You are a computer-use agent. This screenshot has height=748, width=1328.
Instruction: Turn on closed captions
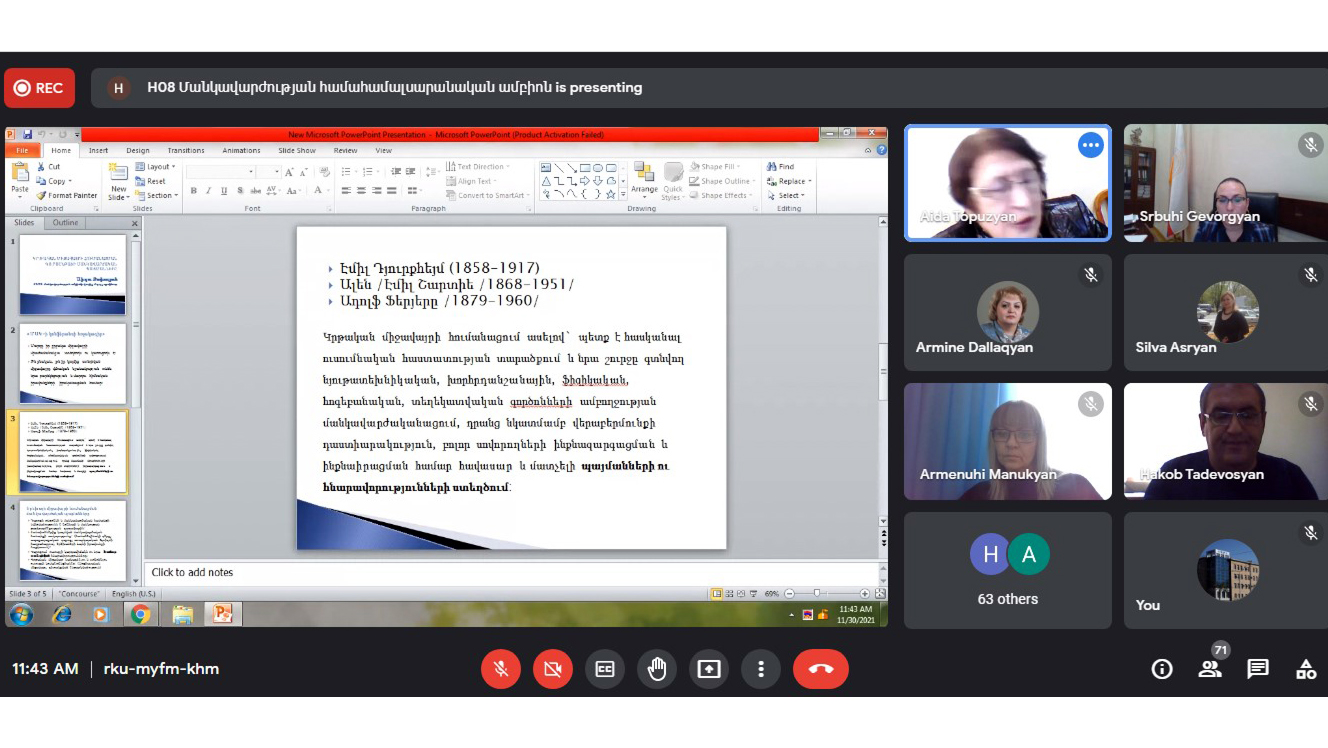click(605, 669)
